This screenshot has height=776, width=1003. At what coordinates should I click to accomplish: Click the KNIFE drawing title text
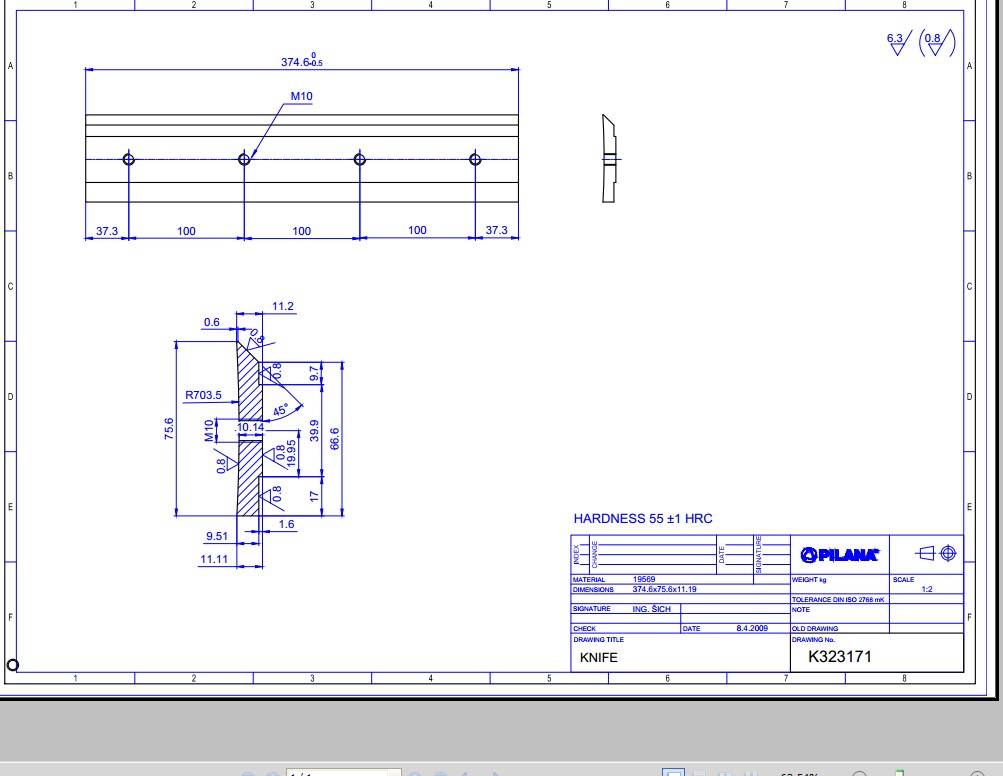(599, 658)
